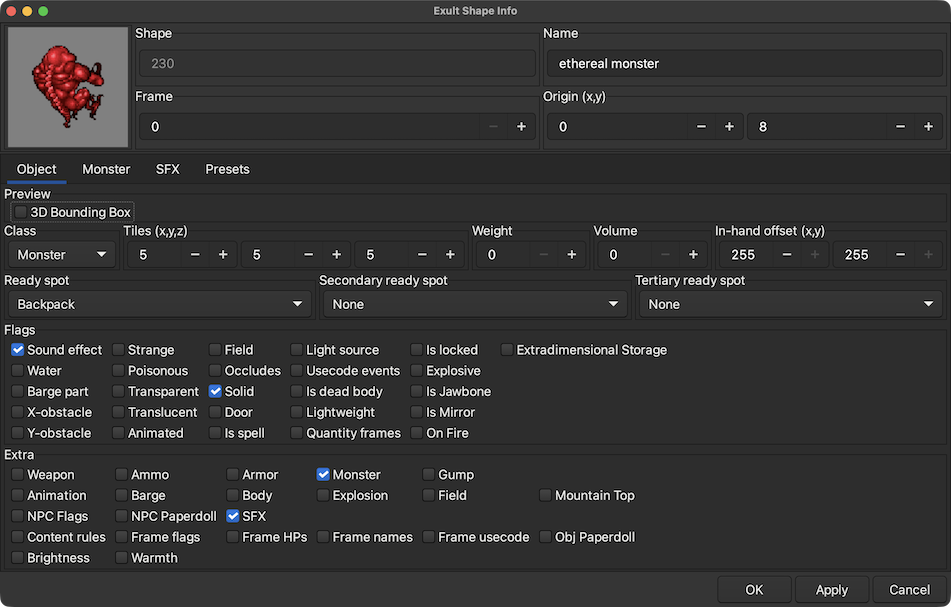This screenshot has width=951, height=607.
Task: Uncheck the Sound effect flag
Action: coord(18,350)
